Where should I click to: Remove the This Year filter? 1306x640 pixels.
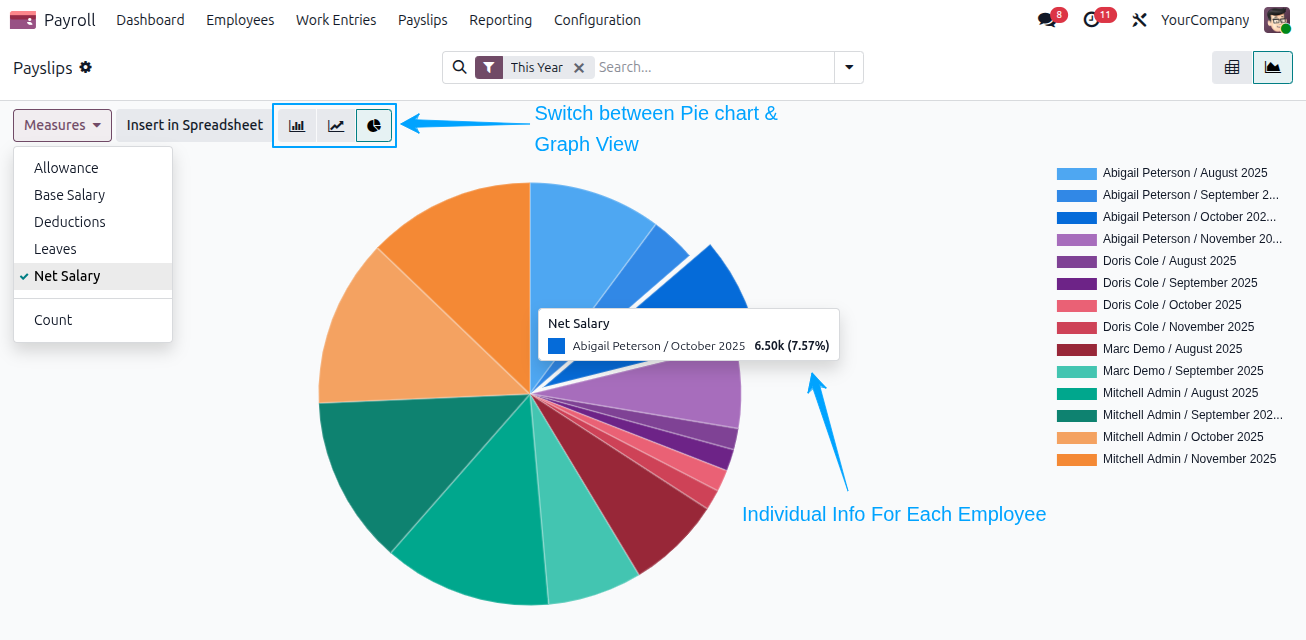tap(578, 68)
